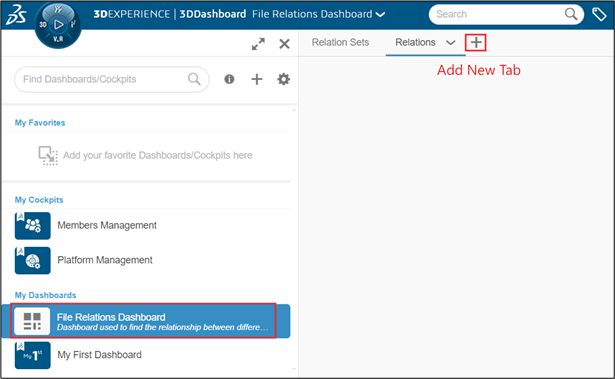Close the dashboards list panel
Image resolution: width=615 pixels, height=379 pixels.
coord(284,44)
